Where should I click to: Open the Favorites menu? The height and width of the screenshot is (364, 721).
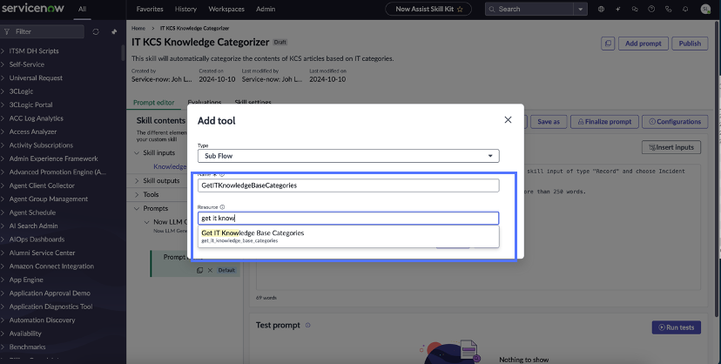150,9
